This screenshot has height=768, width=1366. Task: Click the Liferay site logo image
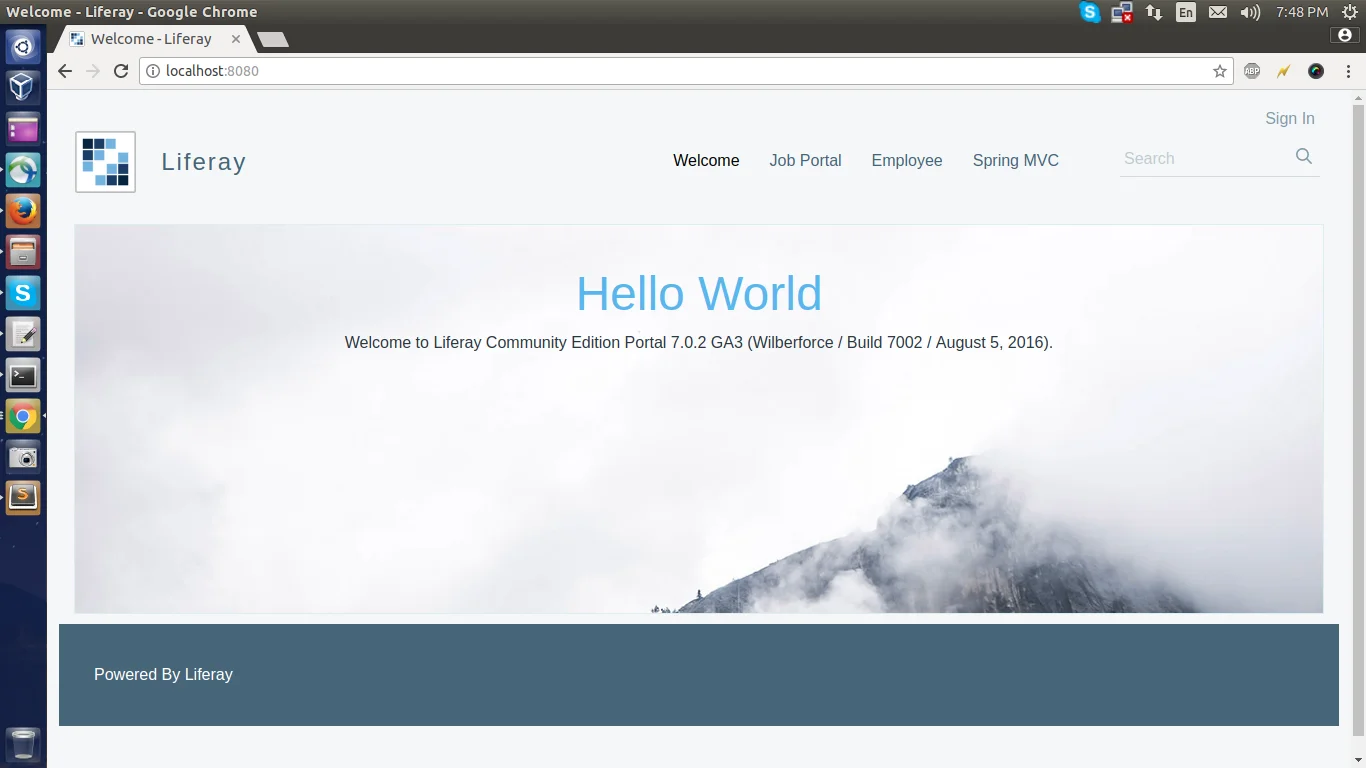pyautogui.click(x=105, y=162)
